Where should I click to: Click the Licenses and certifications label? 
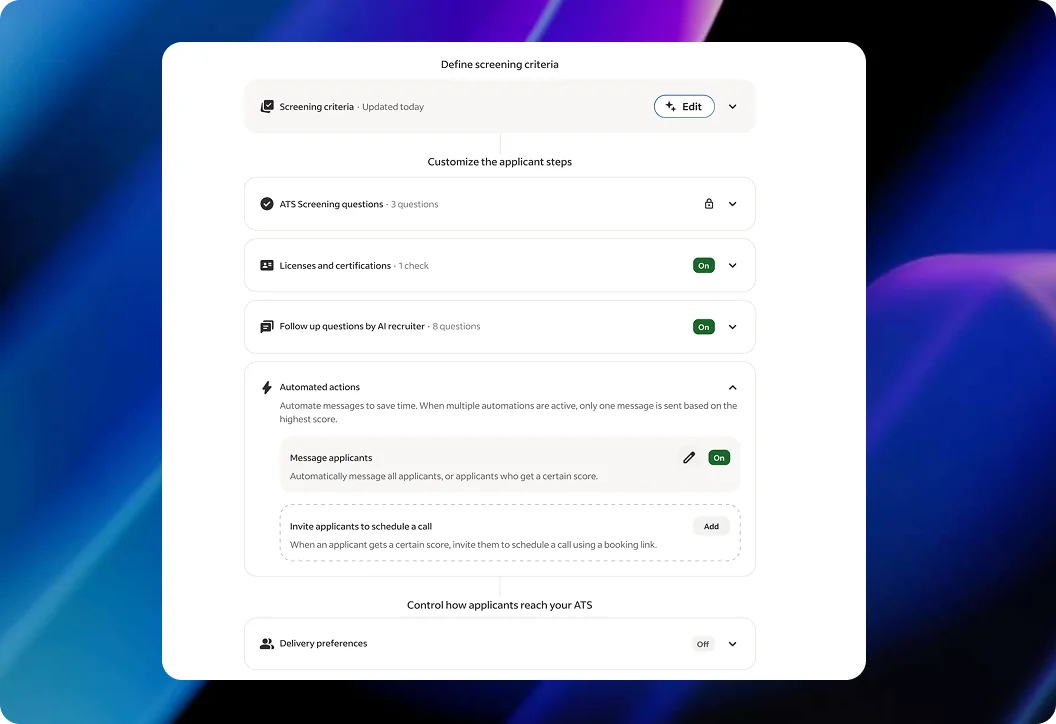coord(335,265)
